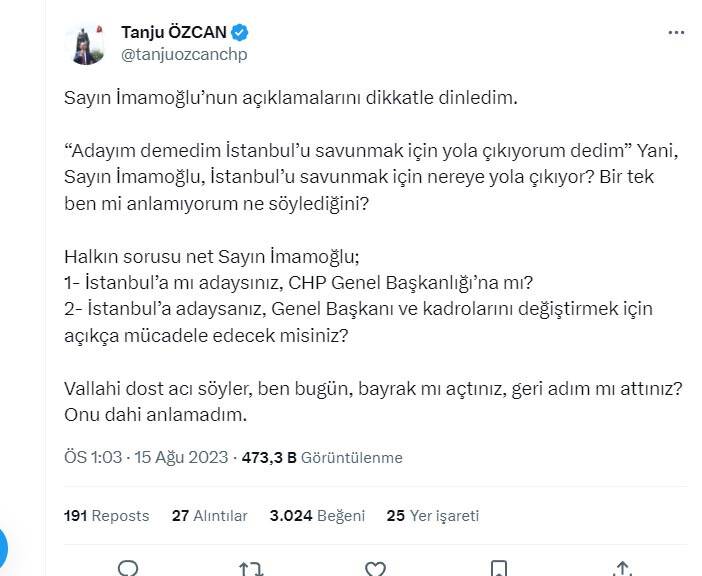Open the 27 Alıntılar quotes list

click(x=209, y=516)
